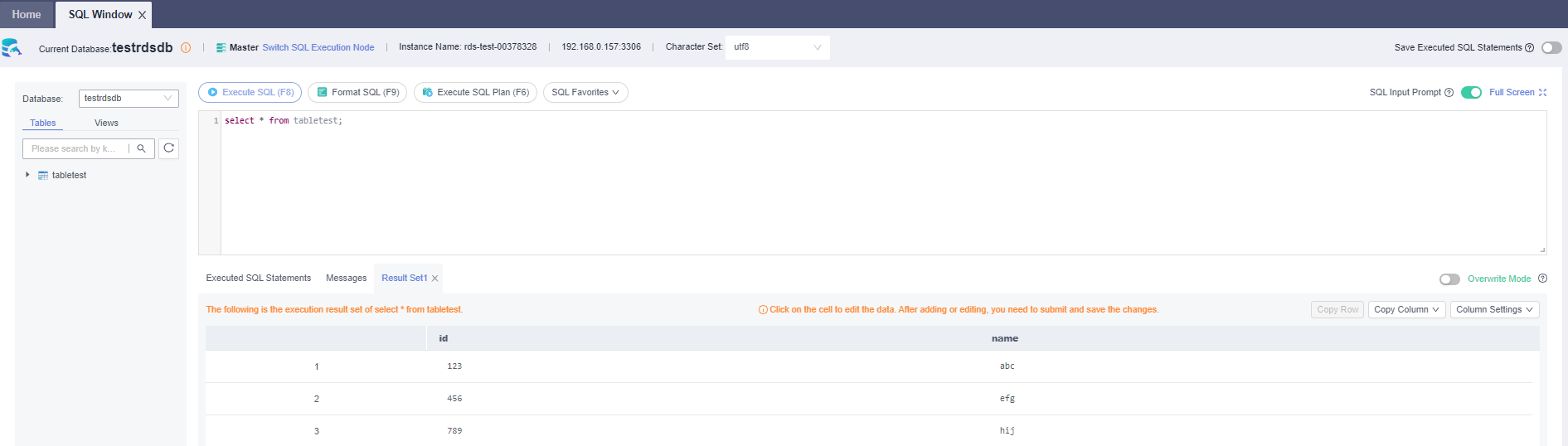The image size is (1568, 446).
Task: Click the name cell efg
Action: click(1007, 399)
